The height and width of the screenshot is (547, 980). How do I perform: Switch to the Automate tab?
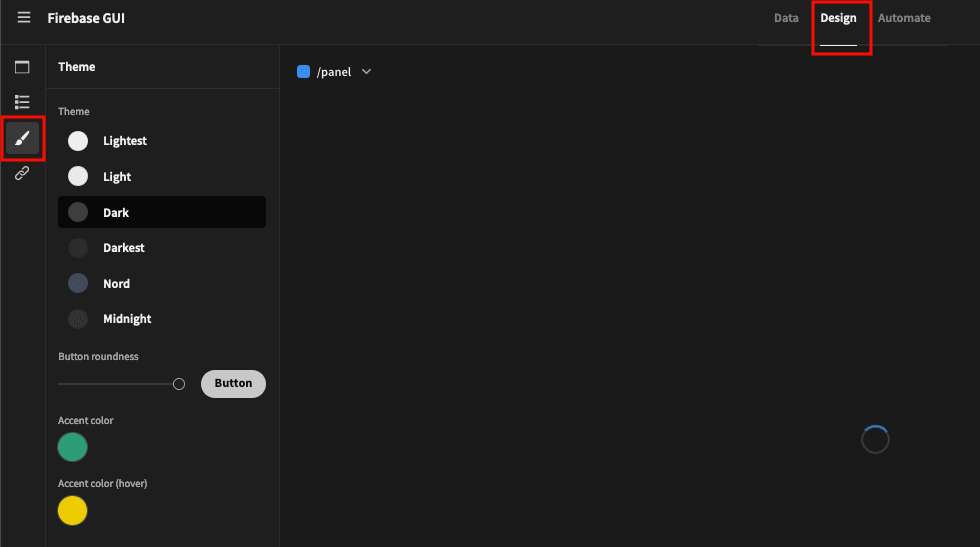tap(904, 18)
